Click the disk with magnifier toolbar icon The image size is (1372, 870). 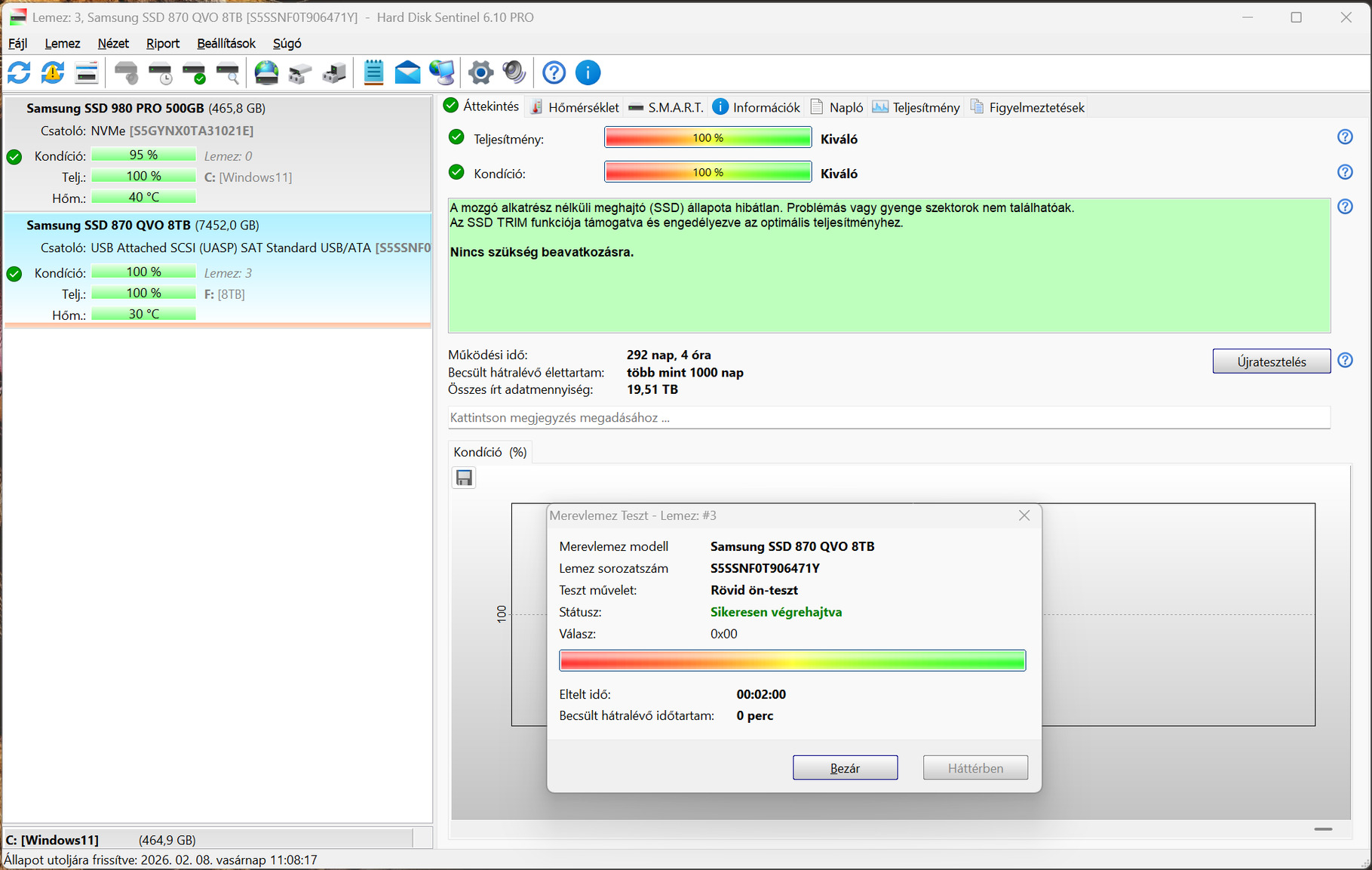pos(228,72)
